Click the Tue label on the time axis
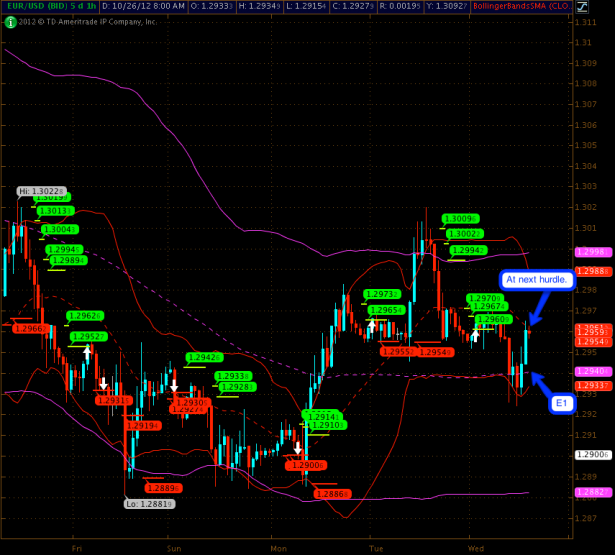 point(377,548)
